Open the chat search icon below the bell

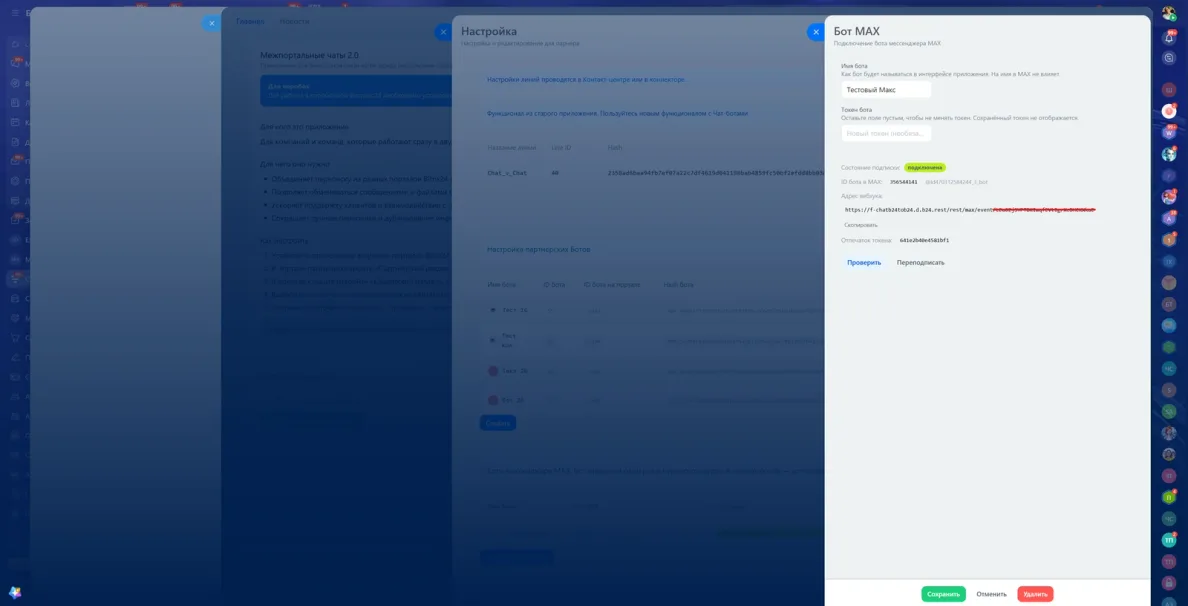[x=1168, y=58]
